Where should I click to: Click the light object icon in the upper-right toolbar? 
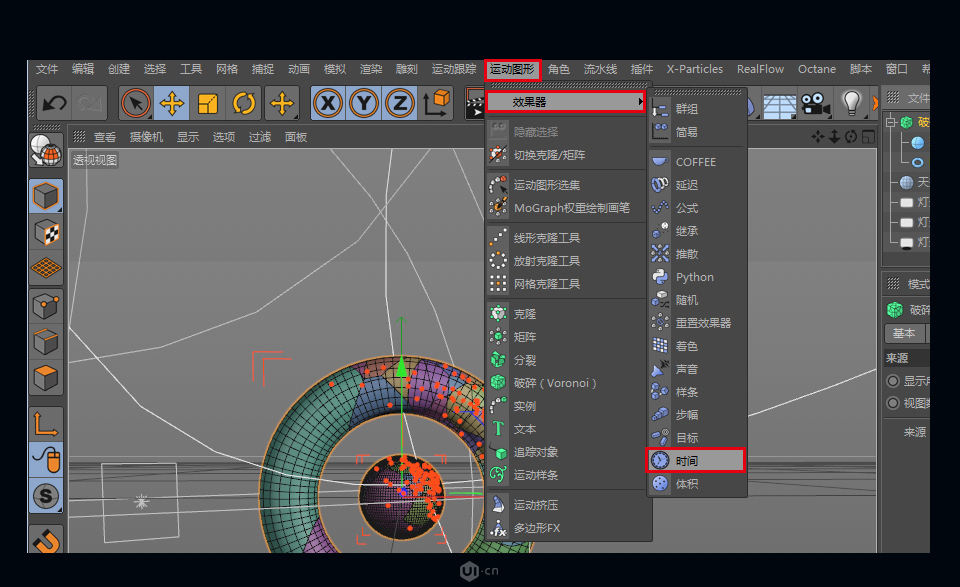pyautogui.click(x=852, y=103)
